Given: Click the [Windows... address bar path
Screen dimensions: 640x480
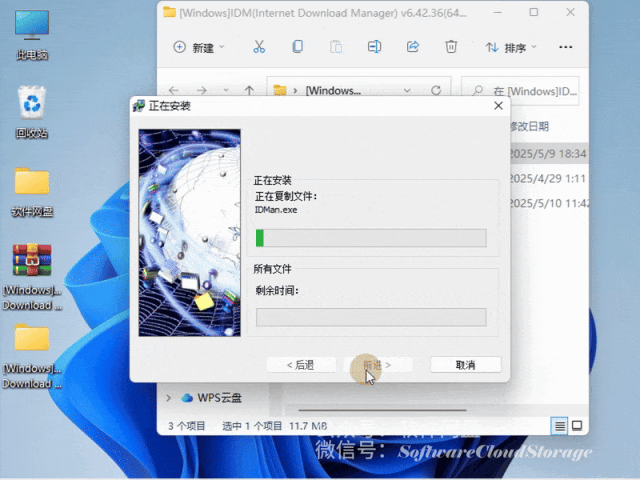Looking at the screenshot, I should coord(333,91).
